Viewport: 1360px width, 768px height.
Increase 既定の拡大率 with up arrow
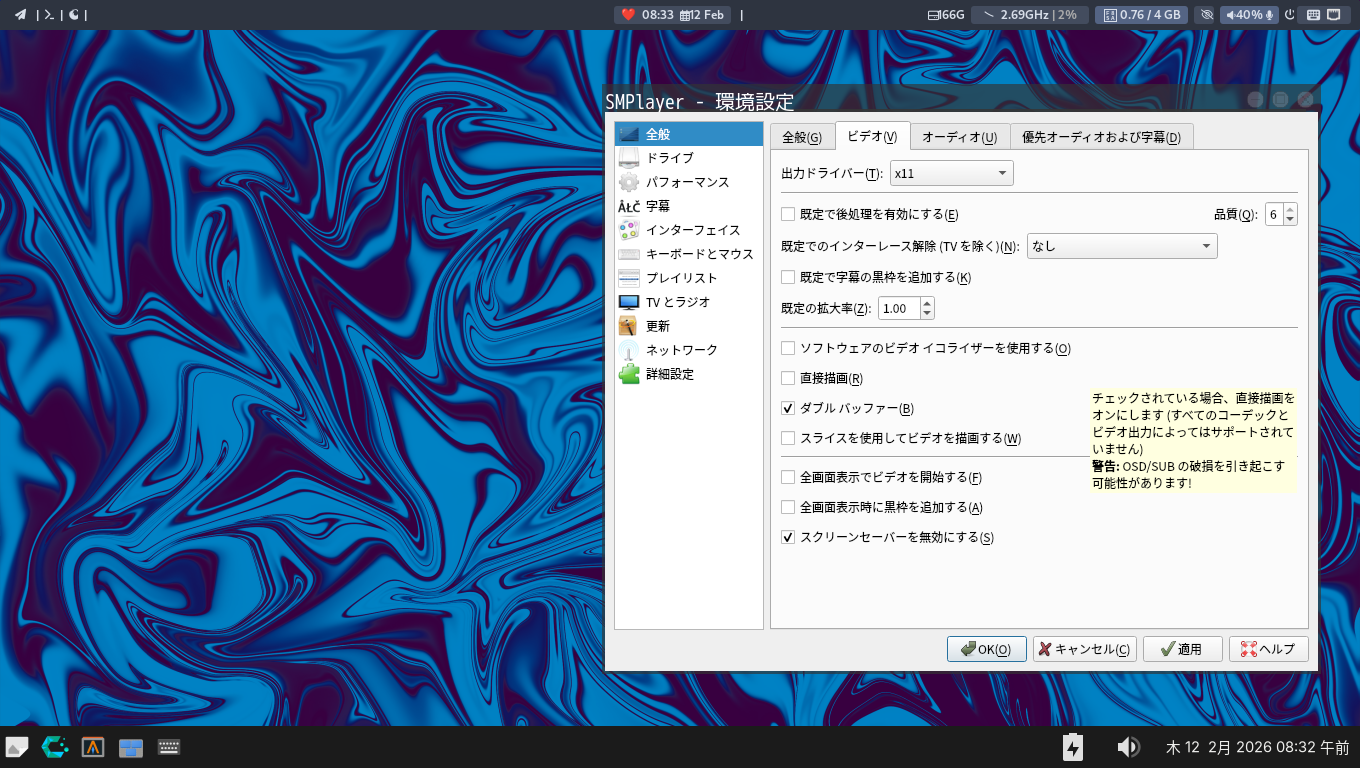(x=927, y=303)
